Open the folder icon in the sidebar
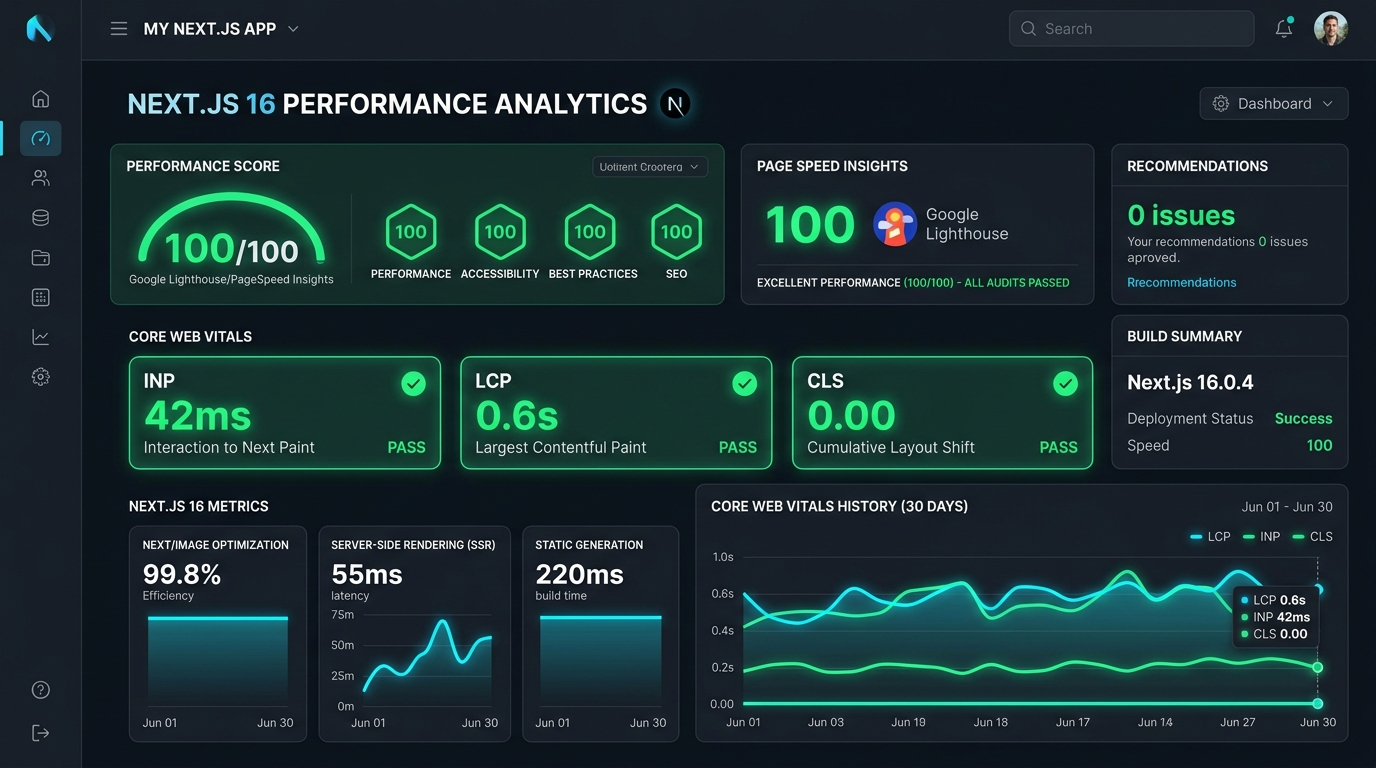Screen dimensions: 1376x768 point(40,258)
